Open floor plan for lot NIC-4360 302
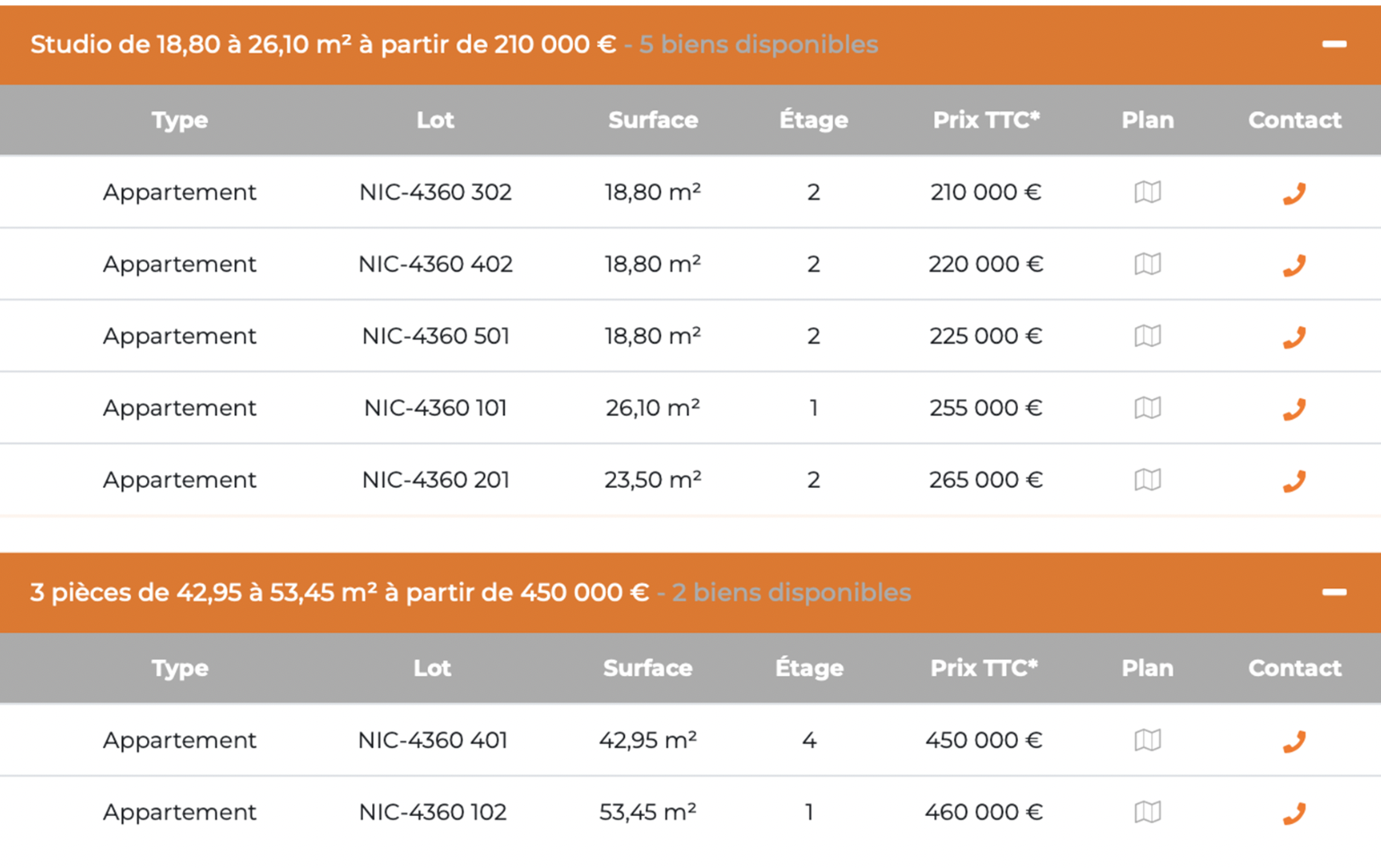The width and height of the screenshot is (1381, 868). (1147, 192)
